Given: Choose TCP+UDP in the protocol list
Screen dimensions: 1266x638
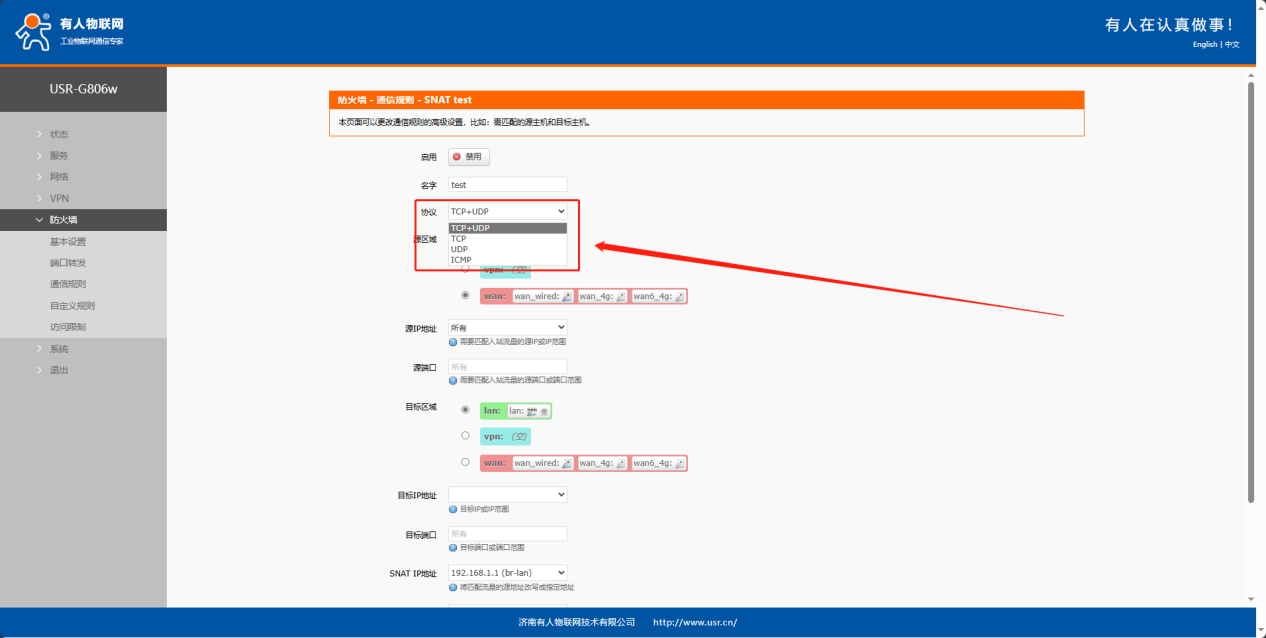Looking at the screenshot, I should coord(507,228).
